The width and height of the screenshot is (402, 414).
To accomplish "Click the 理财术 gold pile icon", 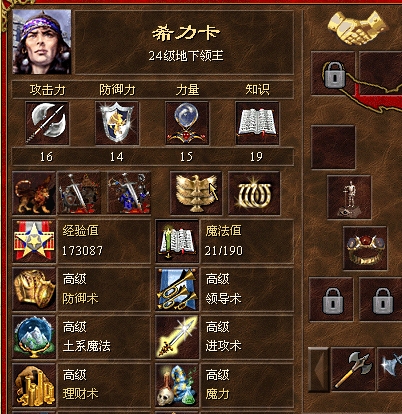I will 34,385.
